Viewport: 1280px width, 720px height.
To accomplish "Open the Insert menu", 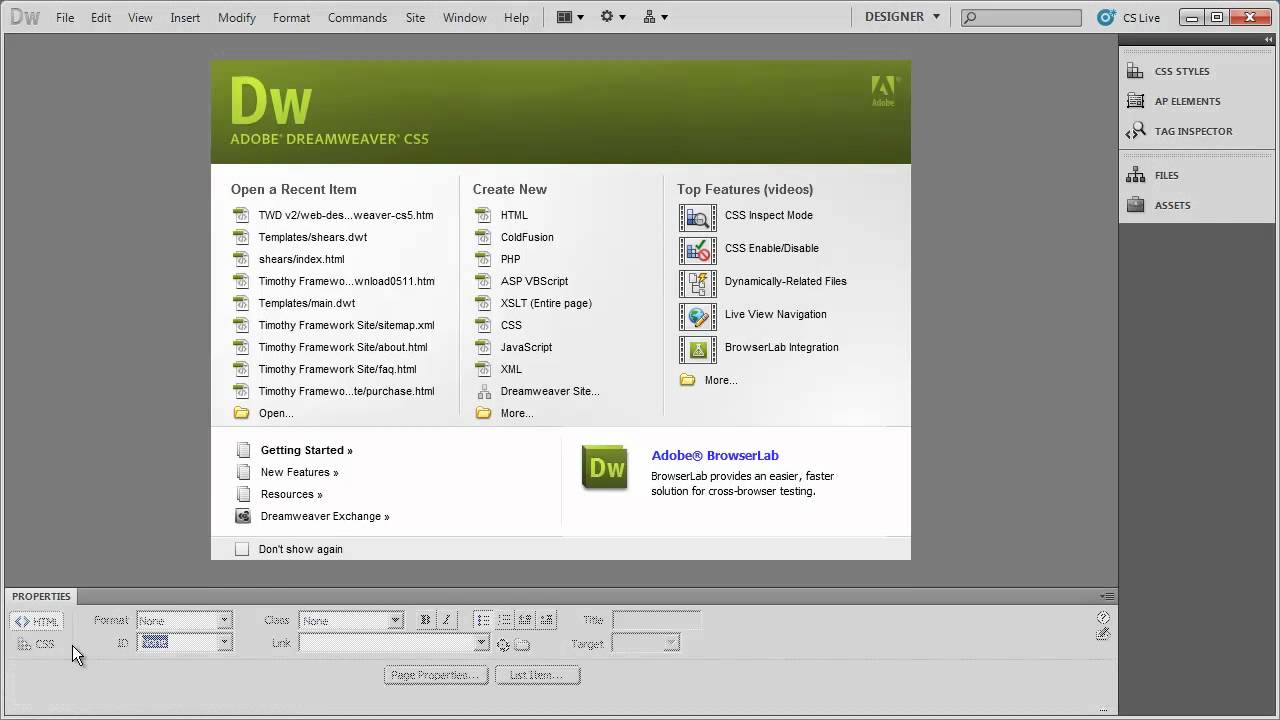I will point(185,17).
